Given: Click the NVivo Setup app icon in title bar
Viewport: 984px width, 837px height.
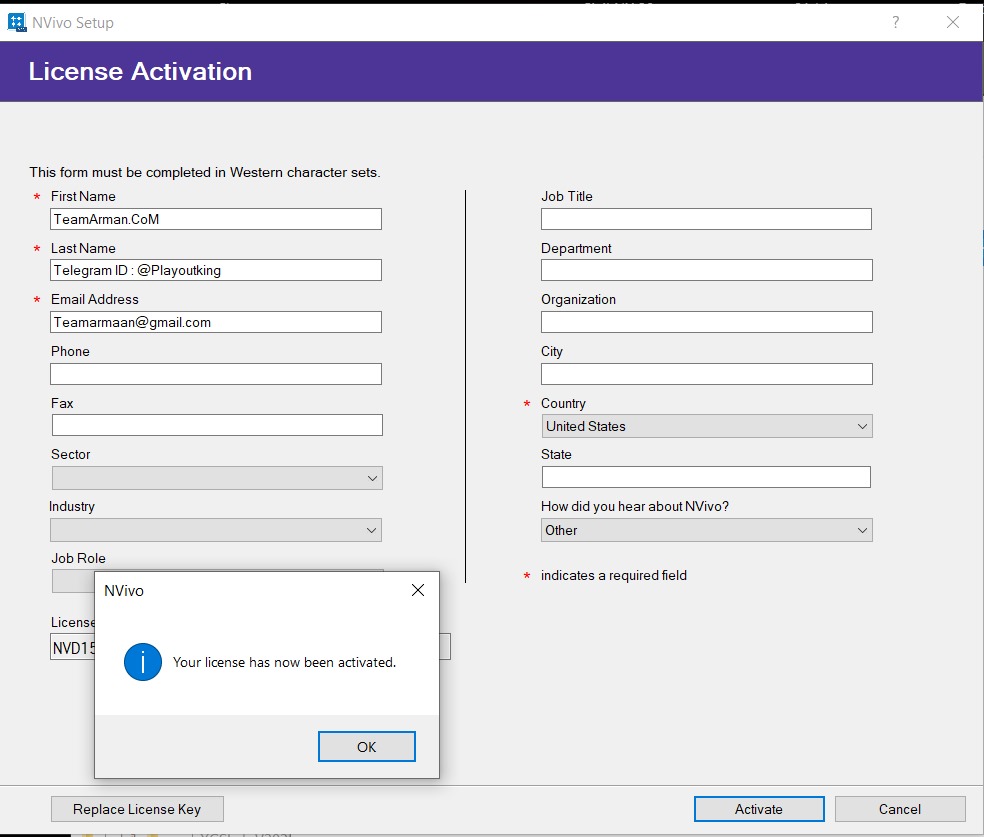Looking at the screenshot, I should 17,23.
